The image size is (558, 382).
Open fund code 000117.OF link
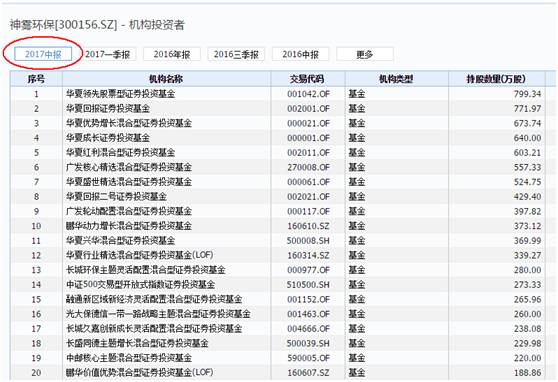pos(308,211)
